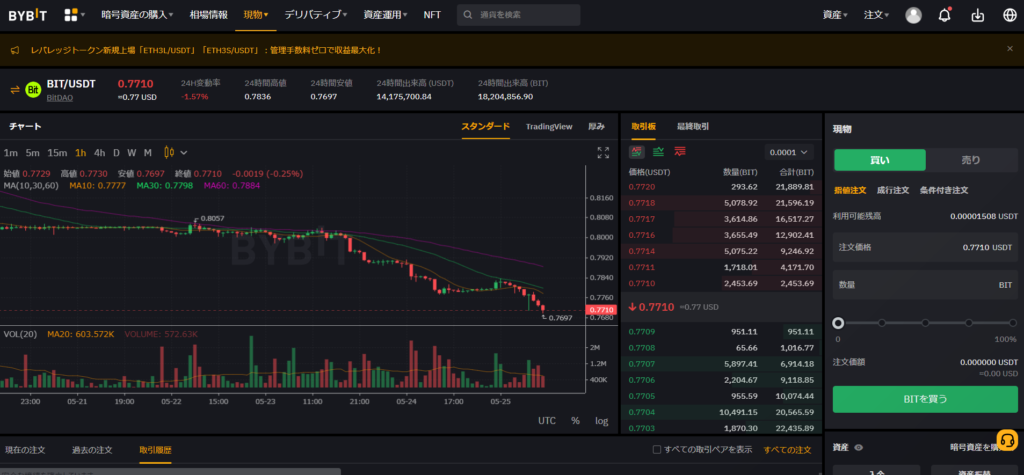Click the trading pair swap arrows icon
Viewport: 1024px width, 475px height.
(15, 90)
